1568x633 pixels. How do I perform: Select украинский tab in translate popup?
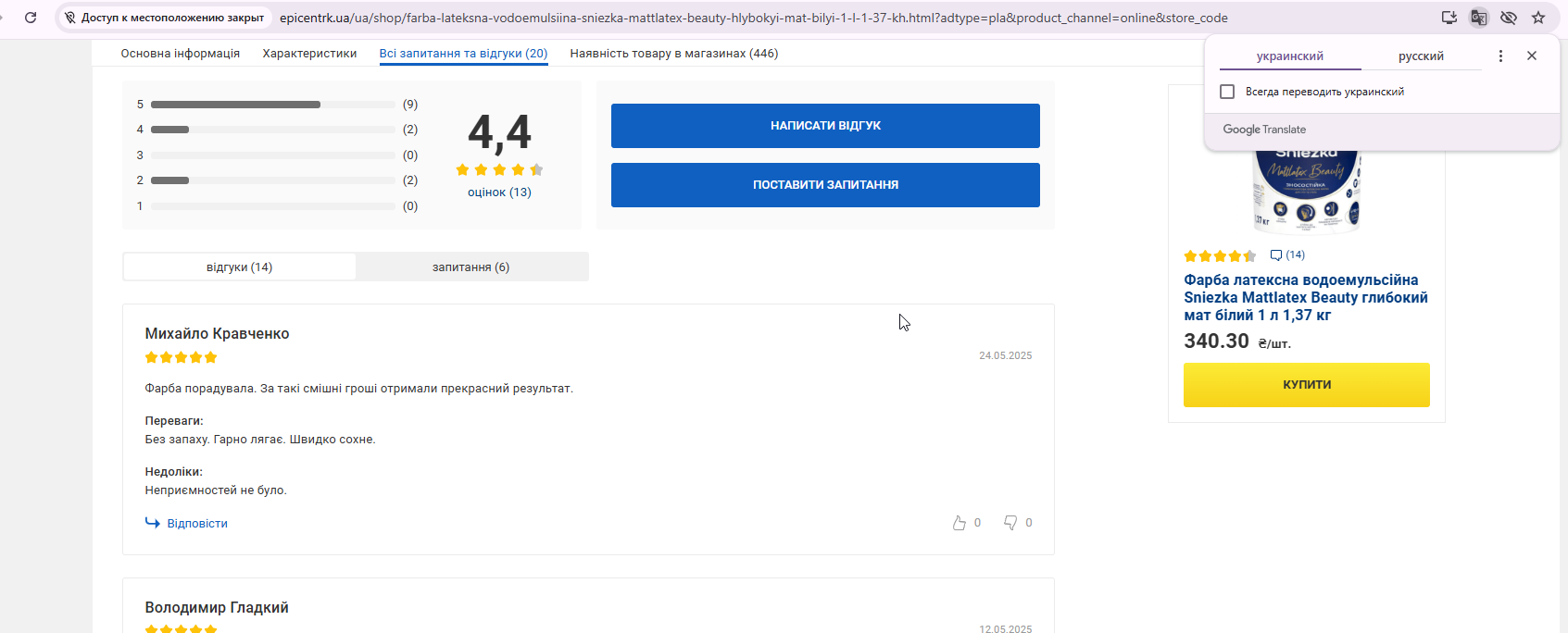tap(1290, 56)
